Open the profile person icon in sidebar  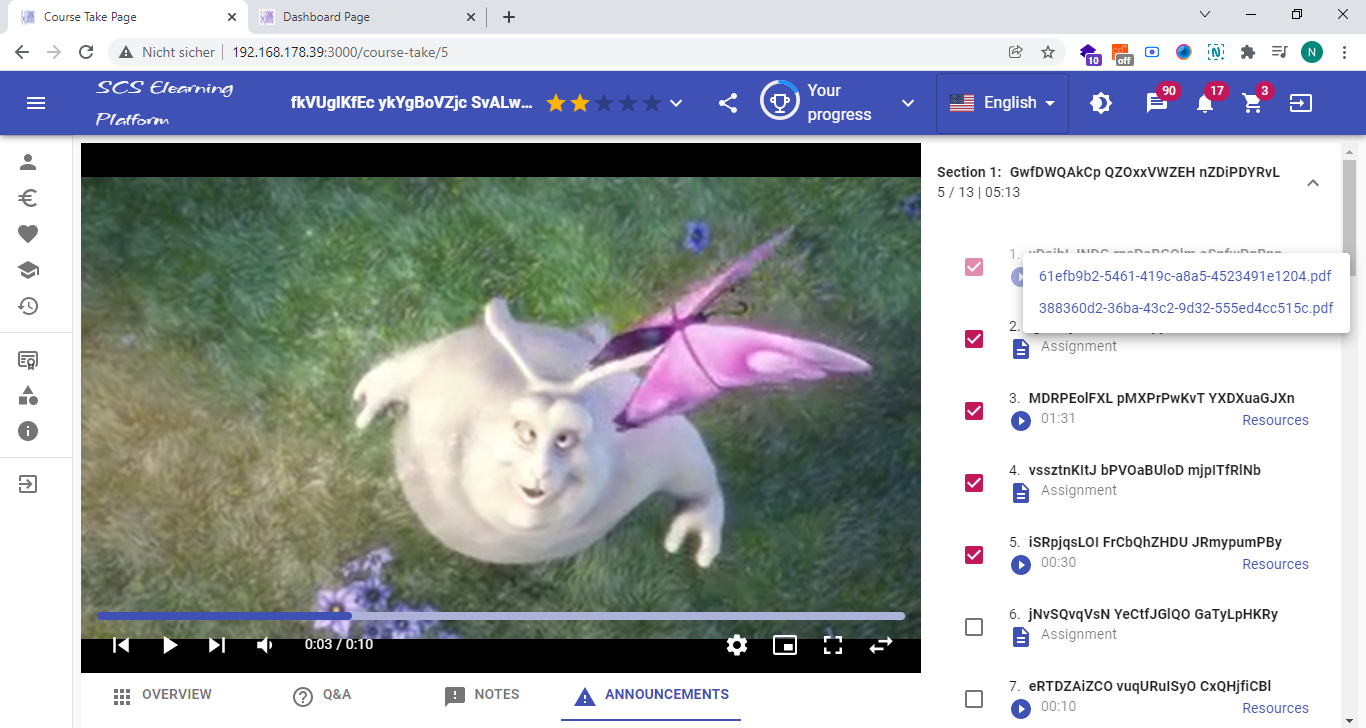(28, 163)
